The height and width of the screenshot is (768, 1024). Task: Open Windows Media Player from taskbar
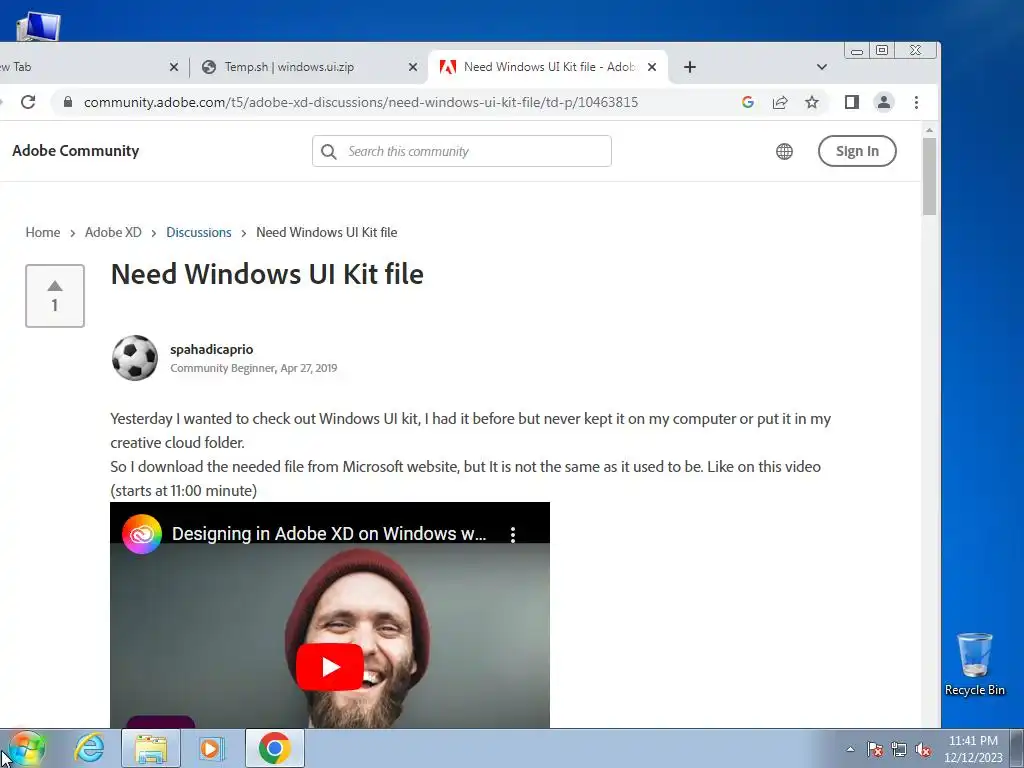pyautogui.click(x=212, y=748)
